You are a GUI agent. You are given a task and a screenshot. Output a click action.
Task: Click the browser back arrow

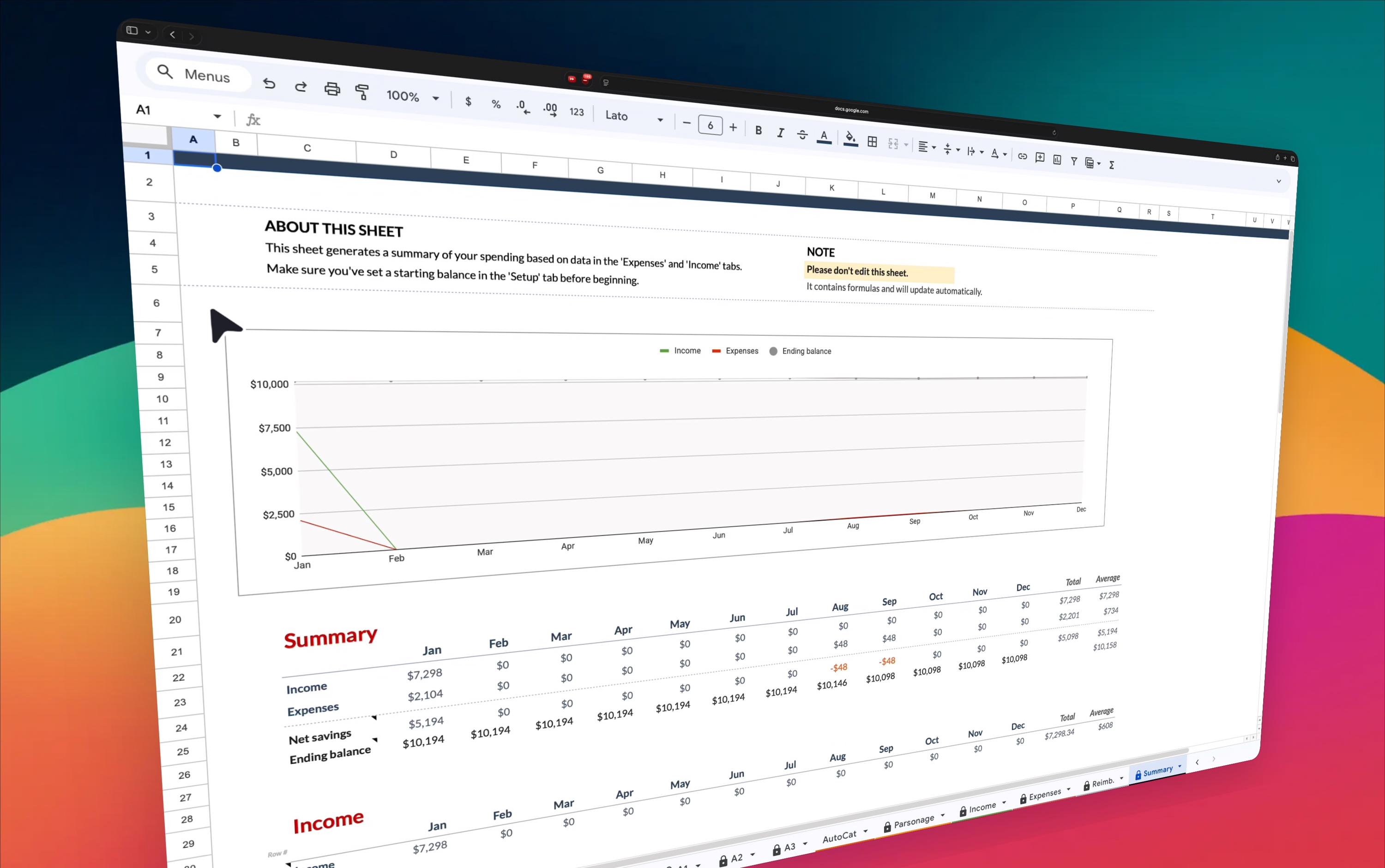click(172, 35)
